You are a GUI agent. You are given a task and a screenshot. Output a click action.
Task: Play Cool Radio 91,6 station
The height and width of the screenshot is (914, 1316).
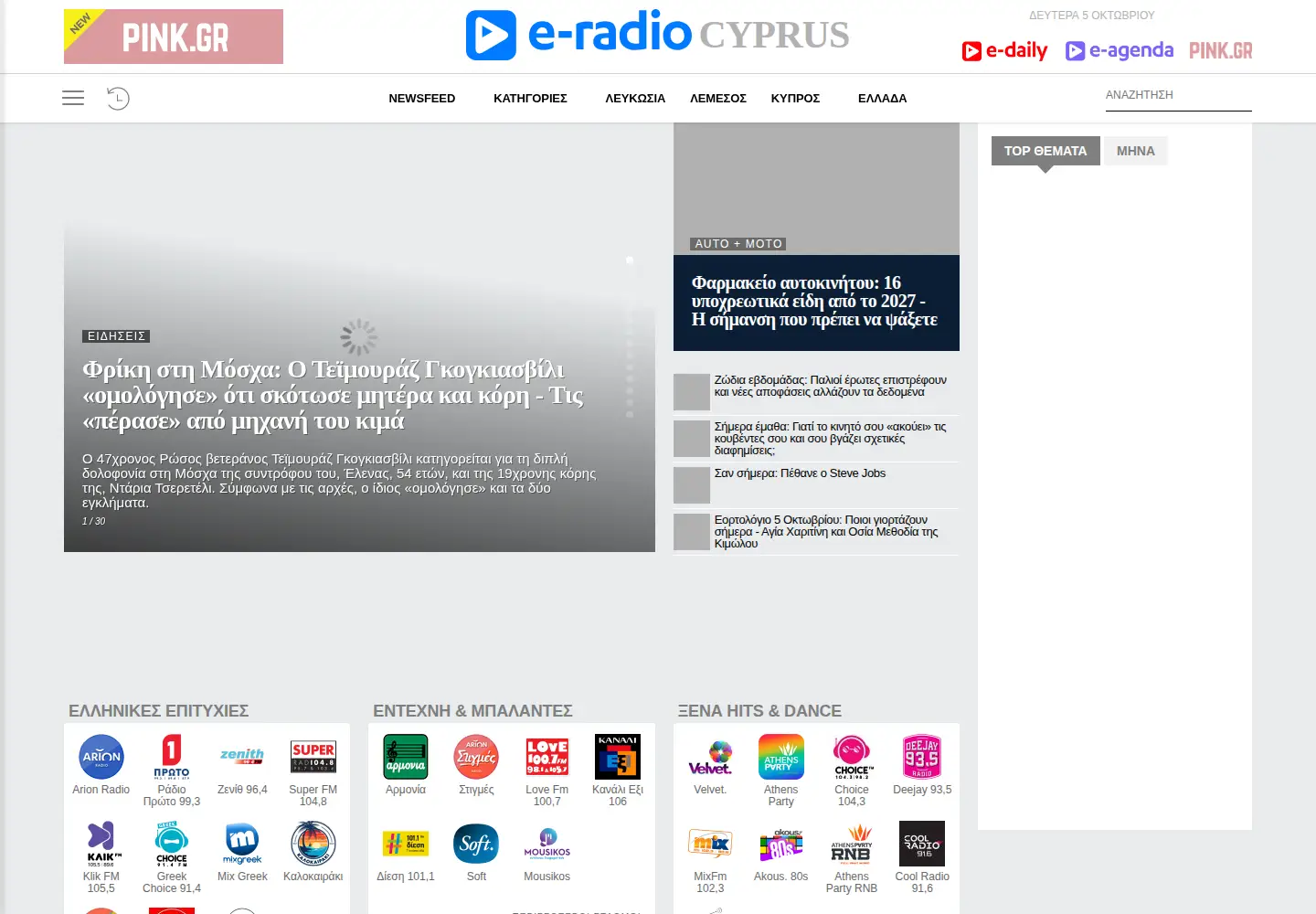[922, 857]
